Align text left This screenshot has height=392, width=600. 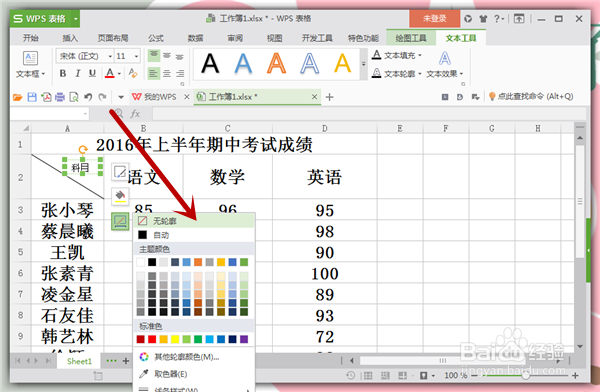(154, 73)
